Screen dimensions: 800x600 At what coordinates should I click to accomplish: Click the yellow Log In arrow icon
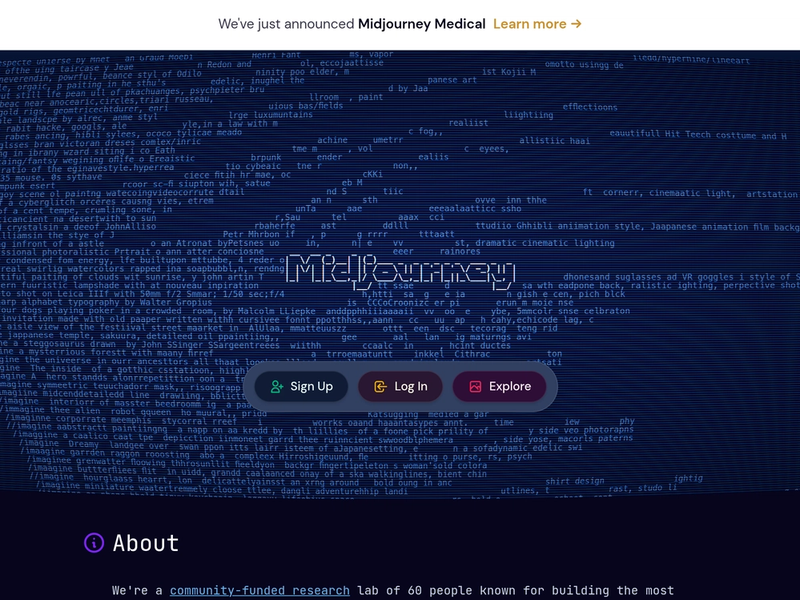click(380, 387)
